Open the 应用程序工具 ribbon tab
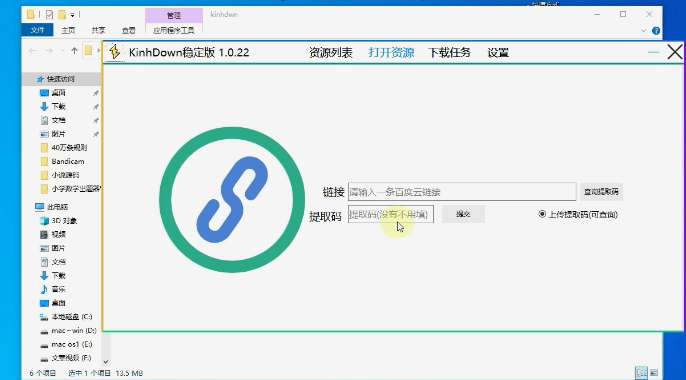This screenshot has height=380, width=686. click(174, 30)
